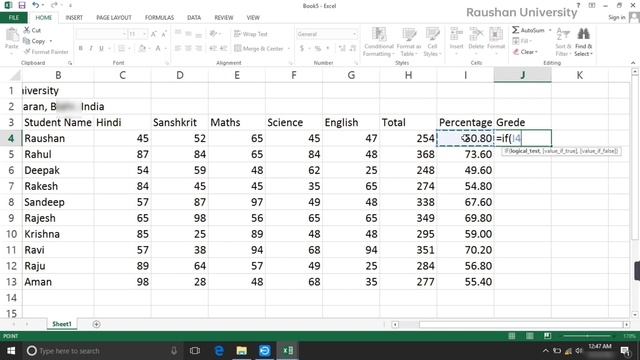Switch to the DATA tab

pyautogui.click(x=194, y=18)
